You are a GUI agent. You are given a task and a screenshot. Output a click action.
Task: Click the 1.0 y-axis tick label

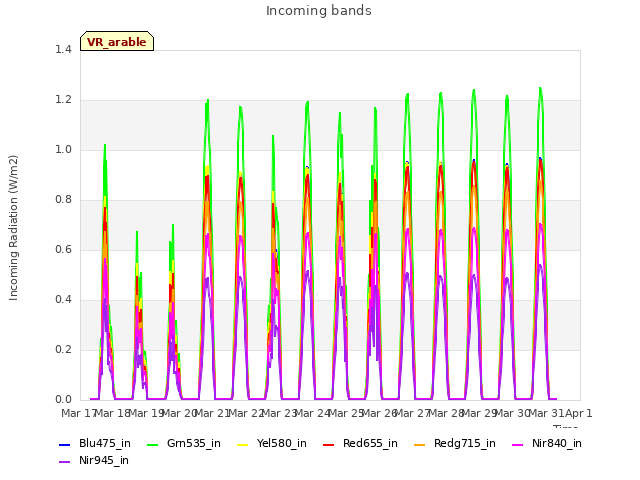63,149
